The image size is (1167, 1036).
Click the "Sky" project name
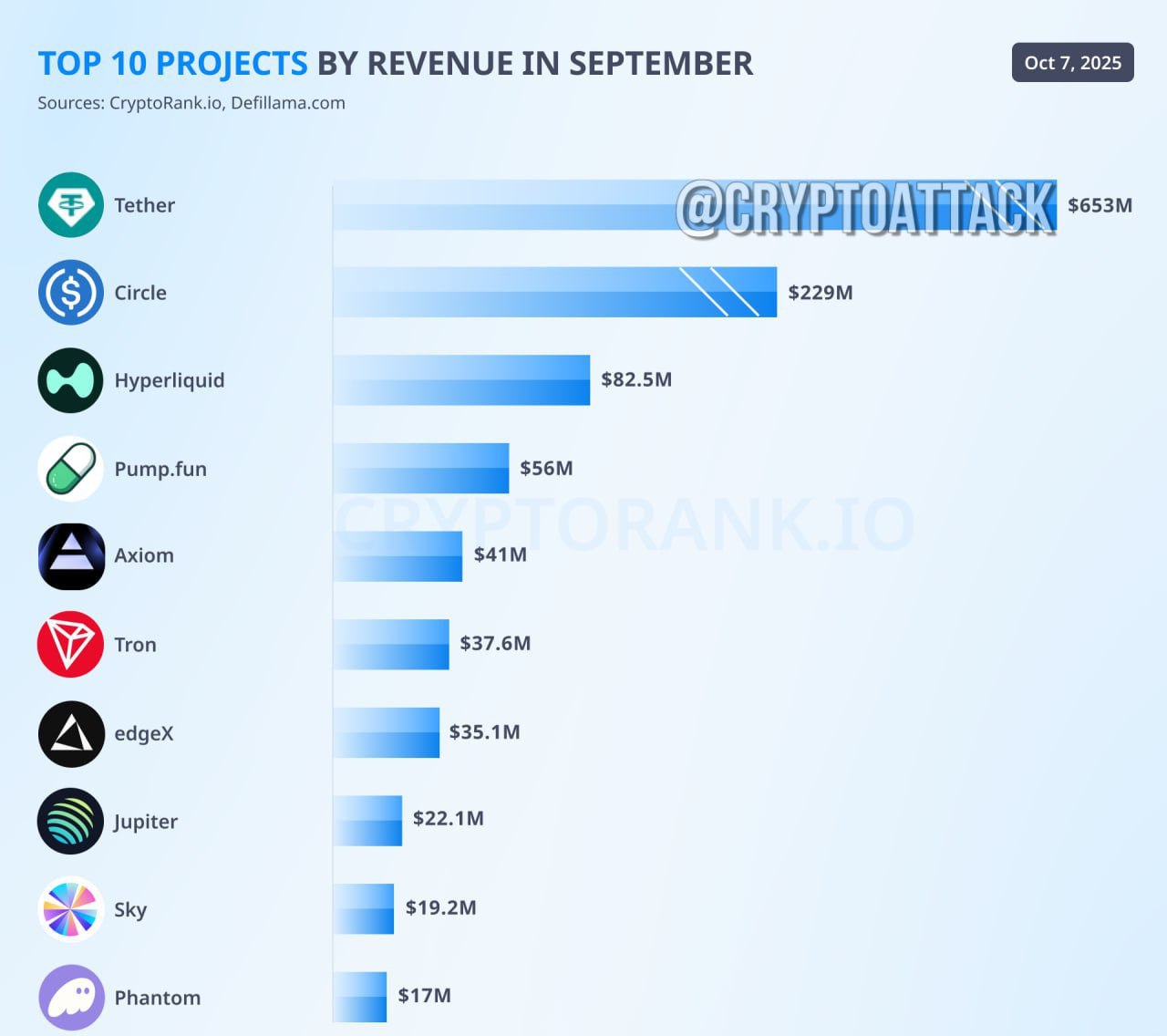coord(130,910)
